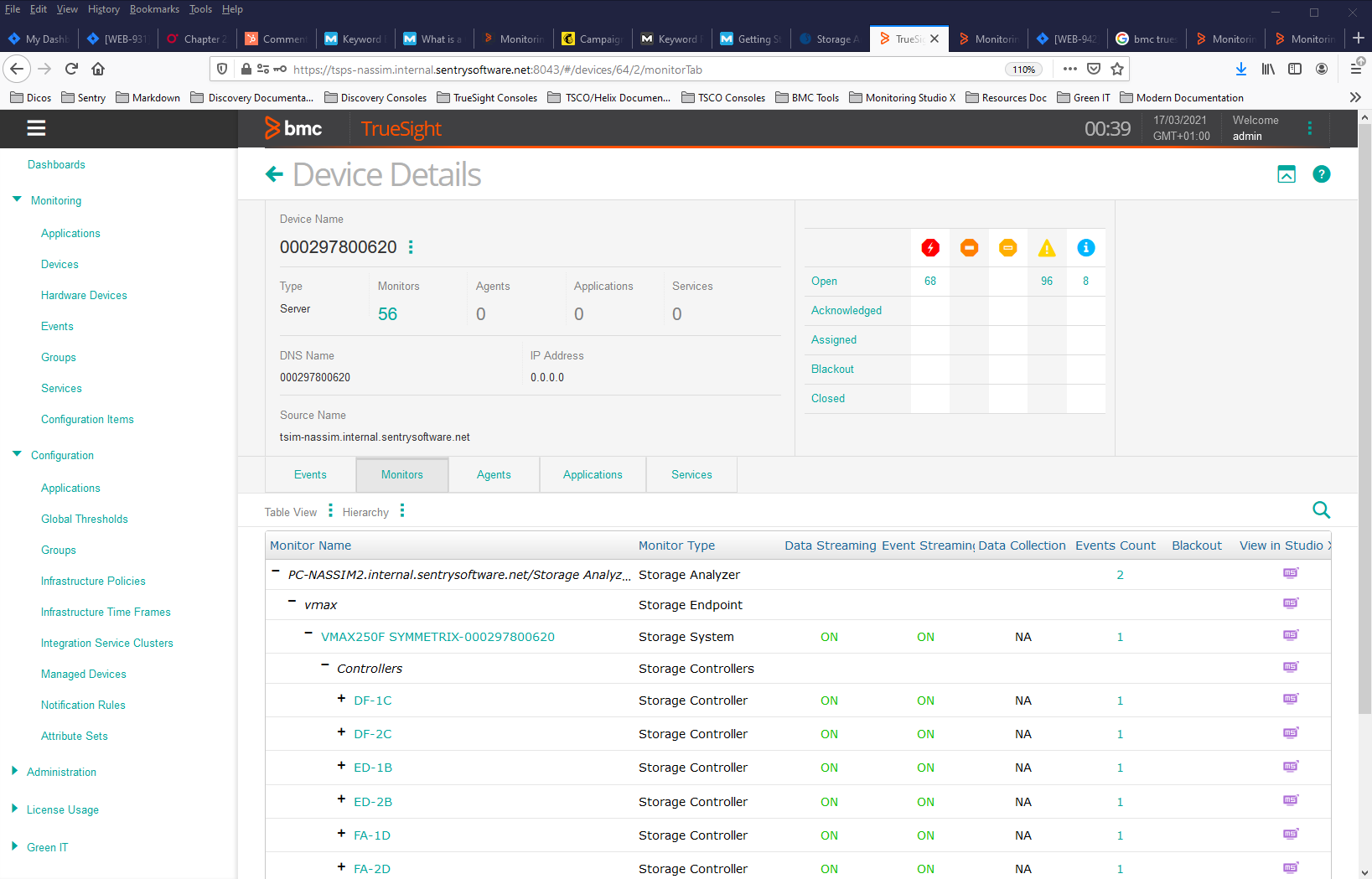Collapse the Monitoring sidebar section
This screenshot has height=879, width=1372.
pyautogui.click(x=17, y=199)
